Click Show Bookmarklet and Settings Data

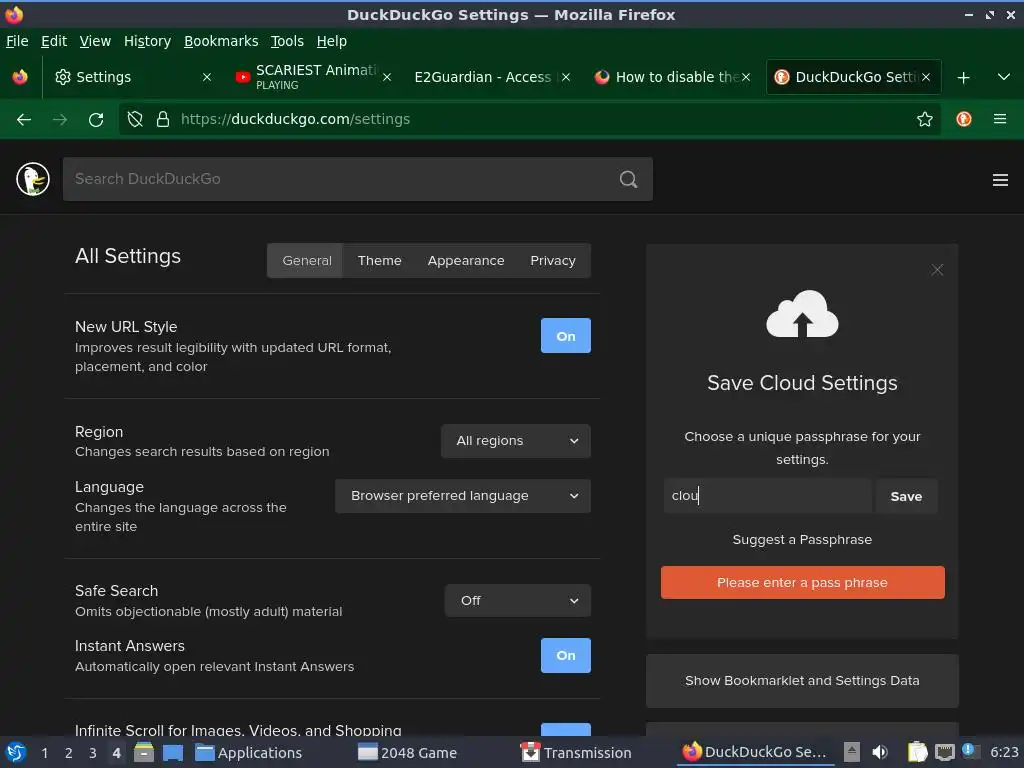tap(802, 680)
